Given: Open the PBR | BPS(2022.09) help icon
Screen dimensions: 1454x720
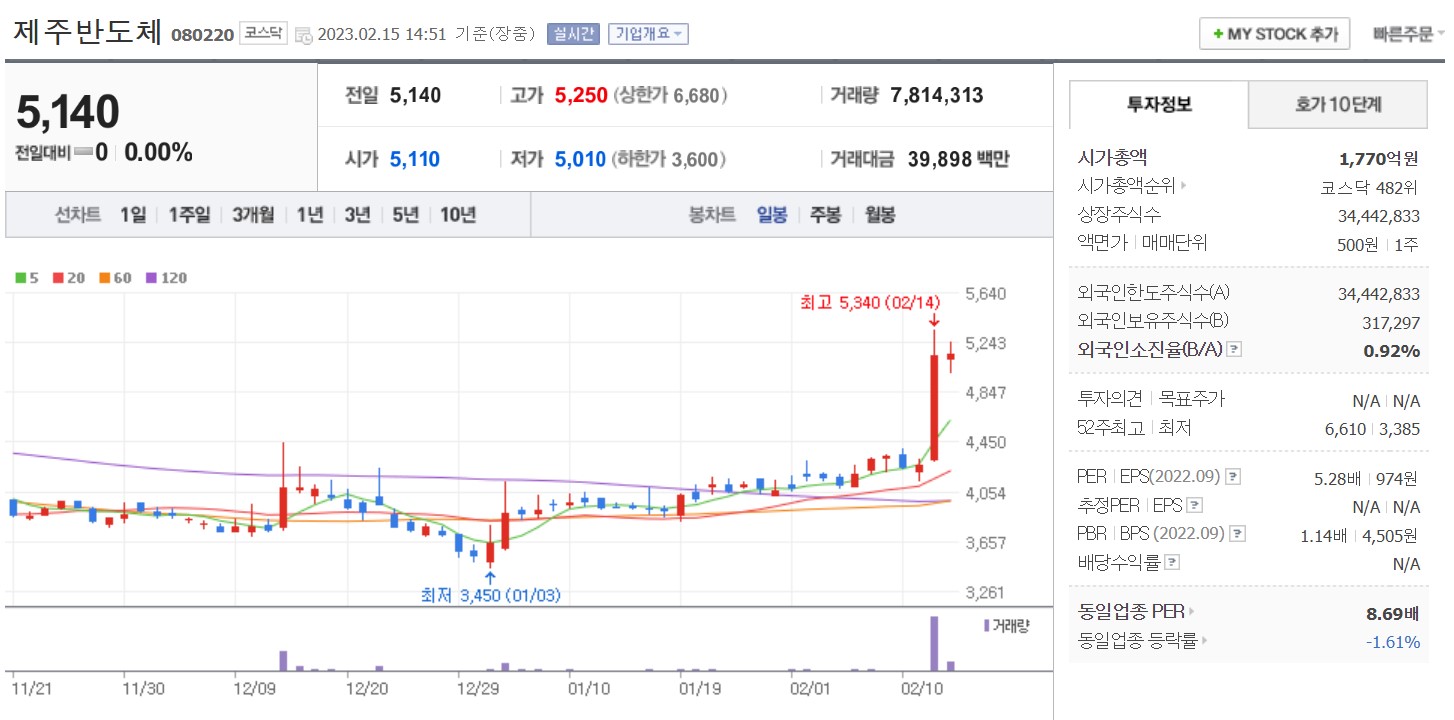Looking at the screenshot, I should pos(1236,532).
